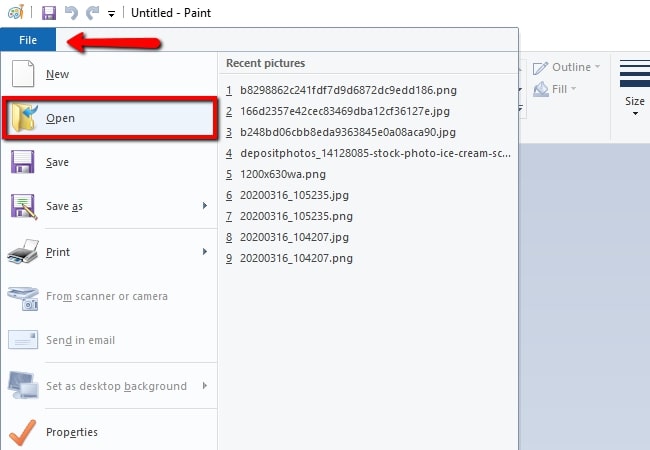Open the Customize Quick Access Toolbar dropdown
The width and height of the screenshot is (650, 450).
(111, 14)
